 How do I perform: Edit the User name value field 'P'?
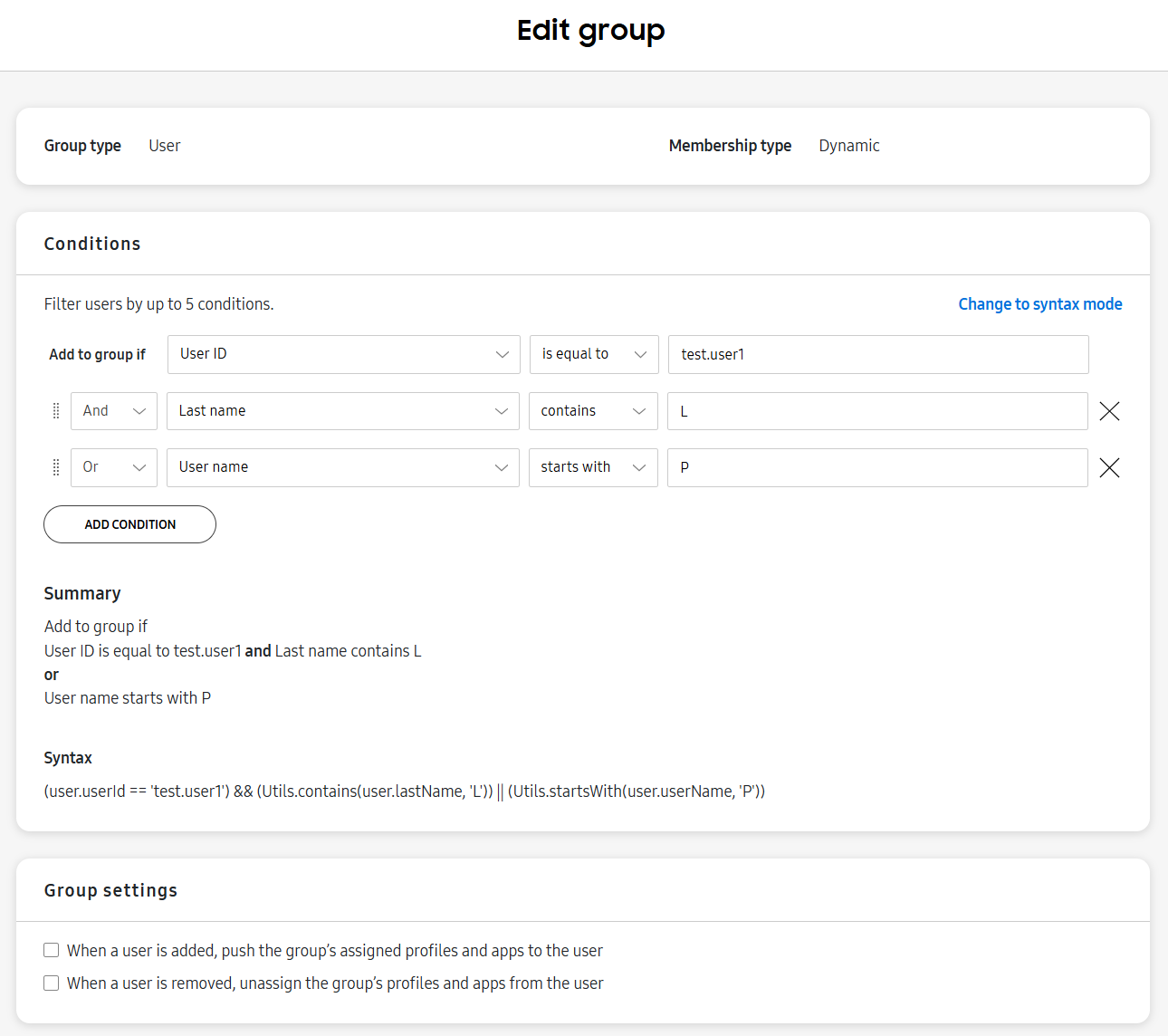(877, 467)
